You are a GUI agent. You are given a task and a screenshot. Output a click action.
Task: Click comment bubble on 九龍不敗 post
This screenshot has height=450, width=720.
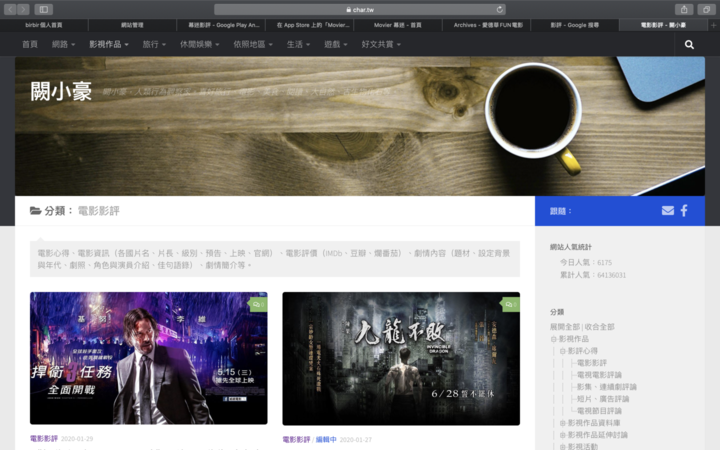[511, 304]
